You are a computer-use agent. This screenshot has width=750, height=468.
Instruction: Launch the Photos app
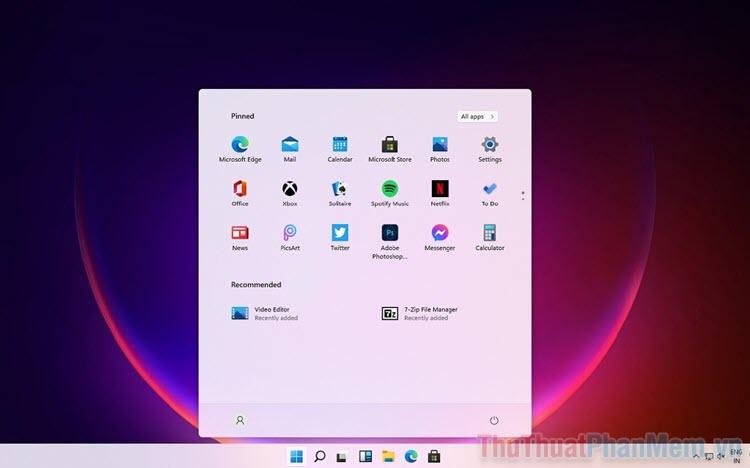pos(440,149)
